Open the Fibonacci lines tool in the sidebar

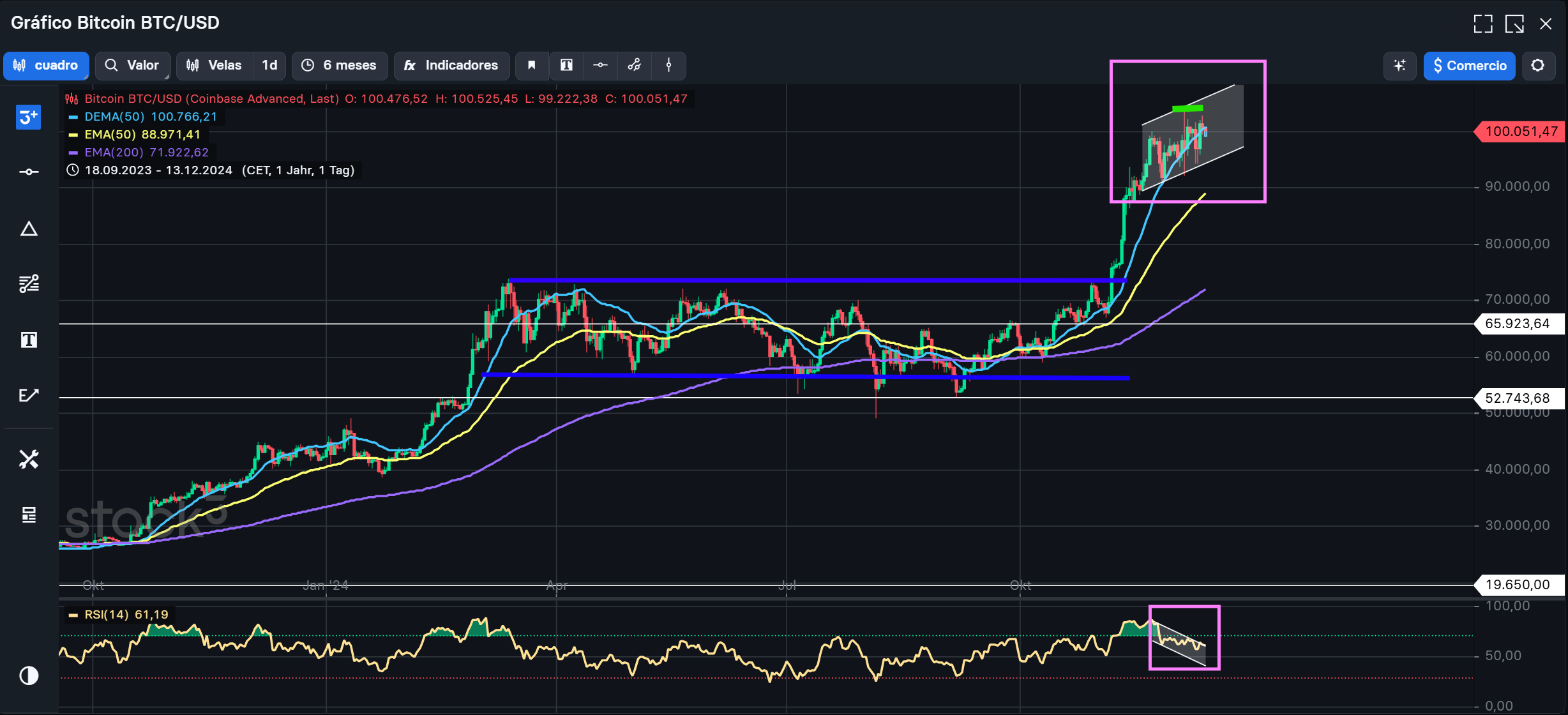pyautogui.click(x=29, y=283)
